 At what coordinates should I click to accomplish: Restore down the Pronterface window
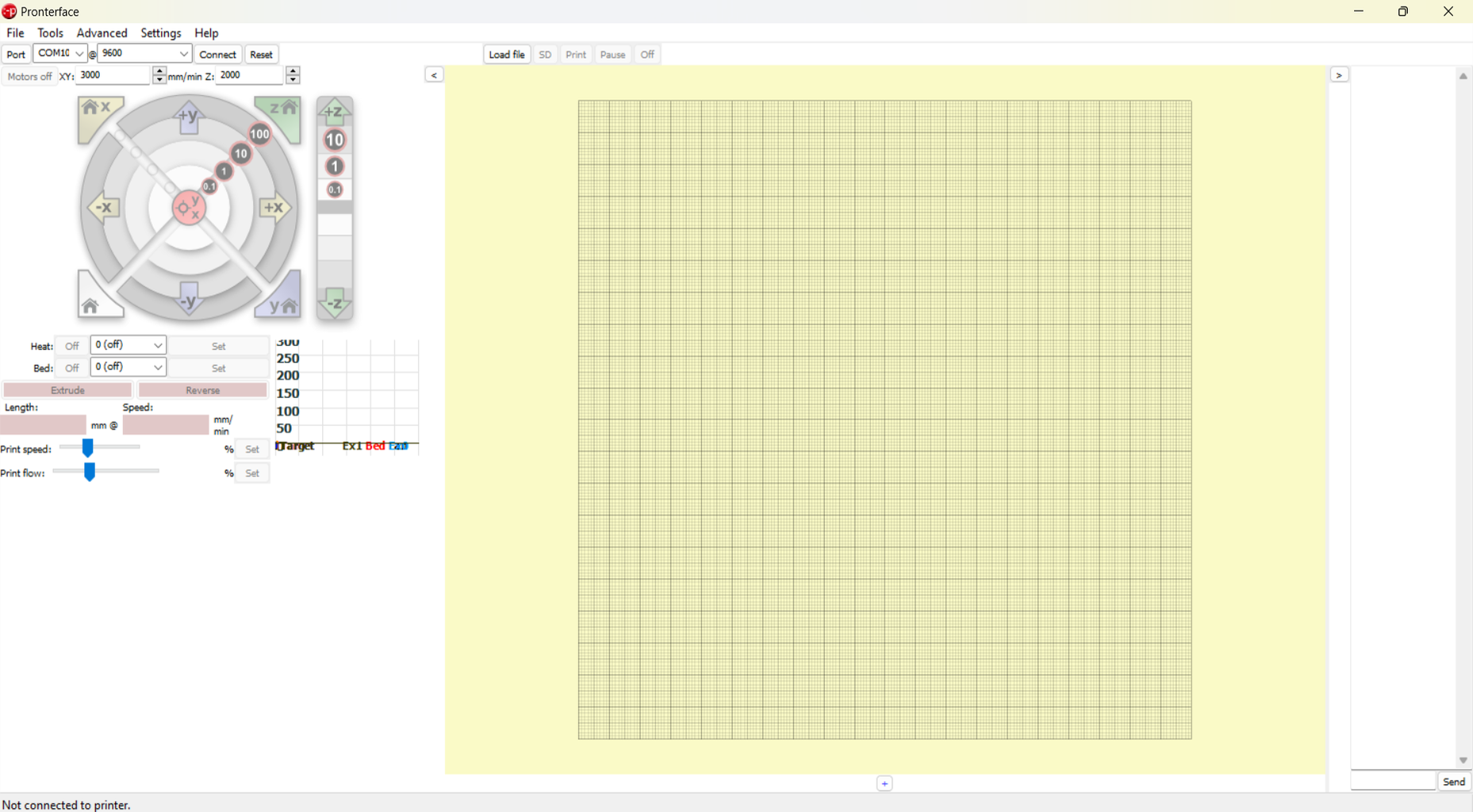(1403, 11)
